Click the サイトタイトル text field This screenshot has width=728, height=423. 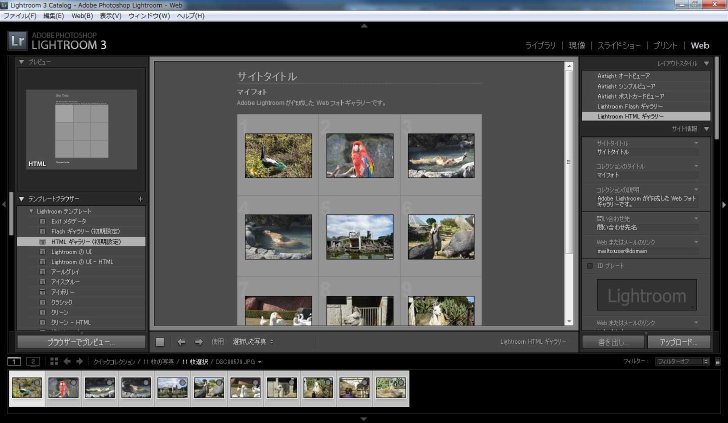pos(647,152)
